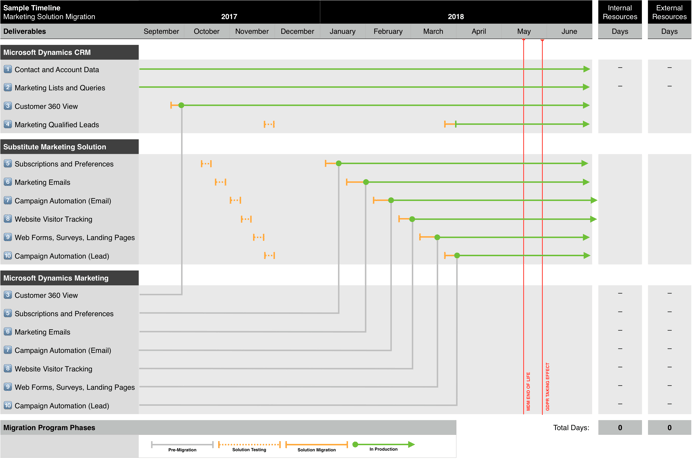
Task: Select the number 9 icon under Substitute Marketing Solution
Action: point(8,237)
